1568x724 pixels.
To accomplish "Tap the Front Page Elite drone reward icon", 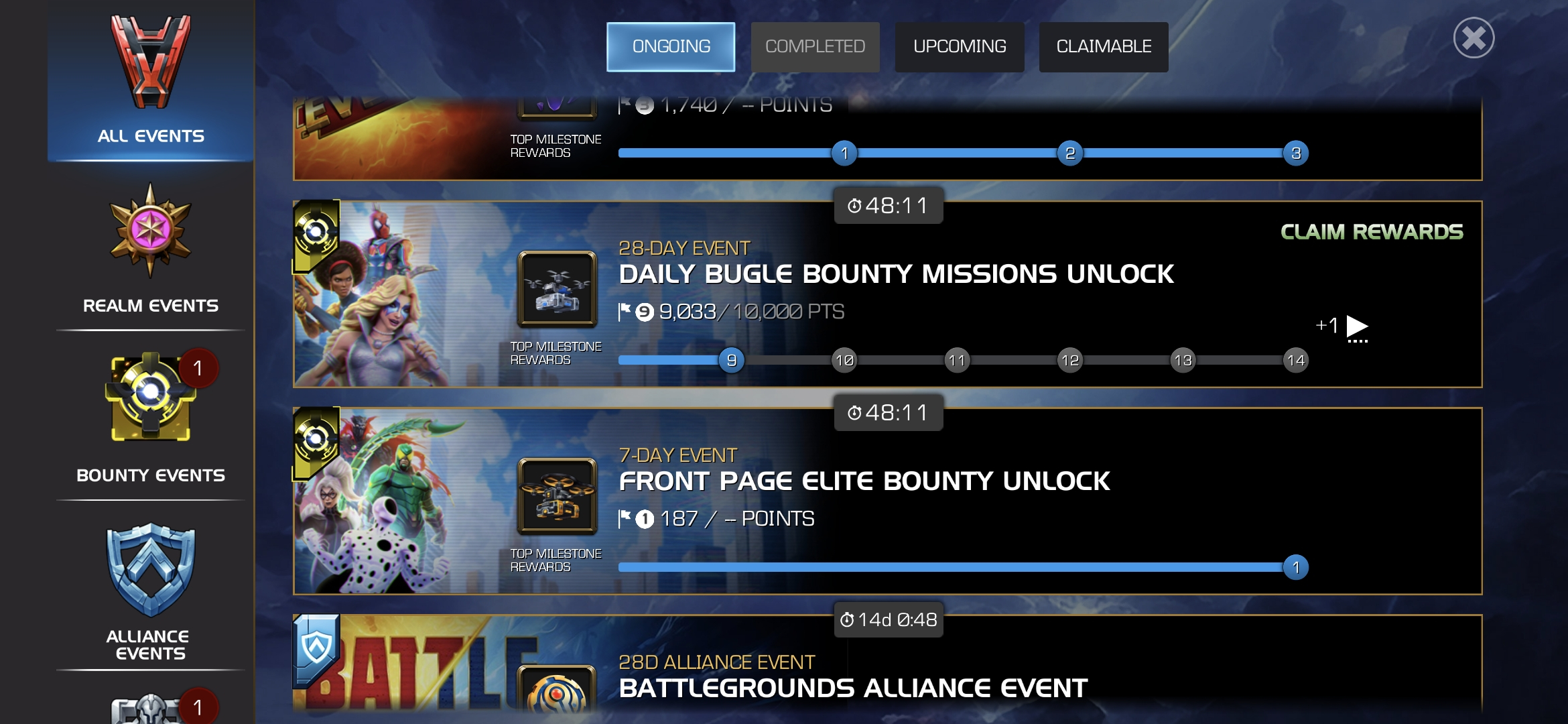I will pos(557,496).
